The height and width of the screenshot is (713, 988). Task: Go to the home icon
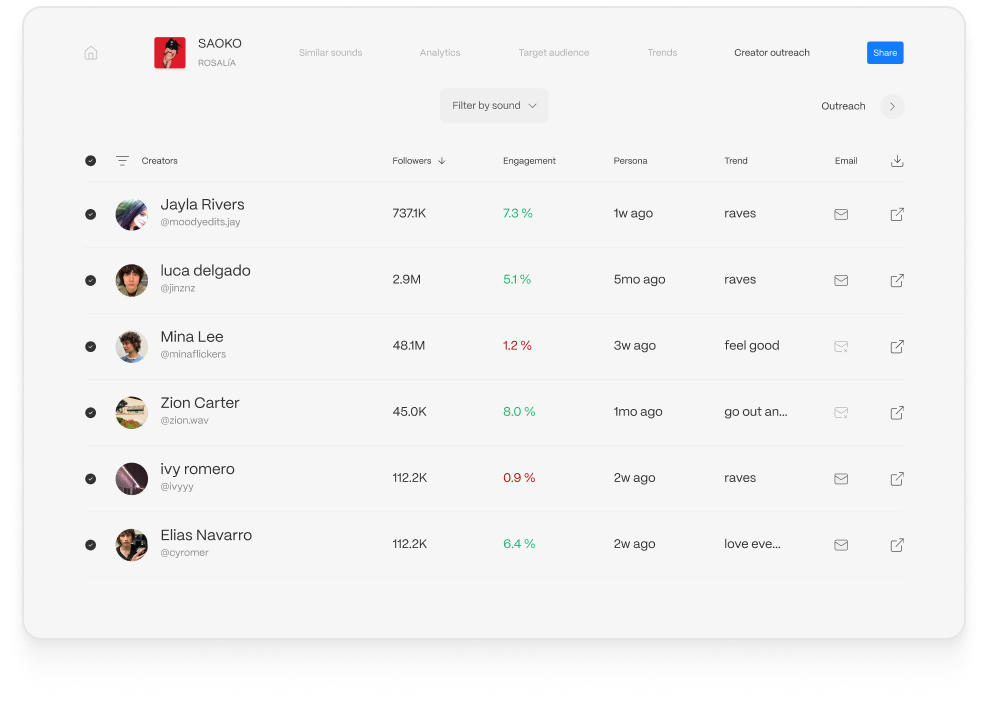pos(91,53)
